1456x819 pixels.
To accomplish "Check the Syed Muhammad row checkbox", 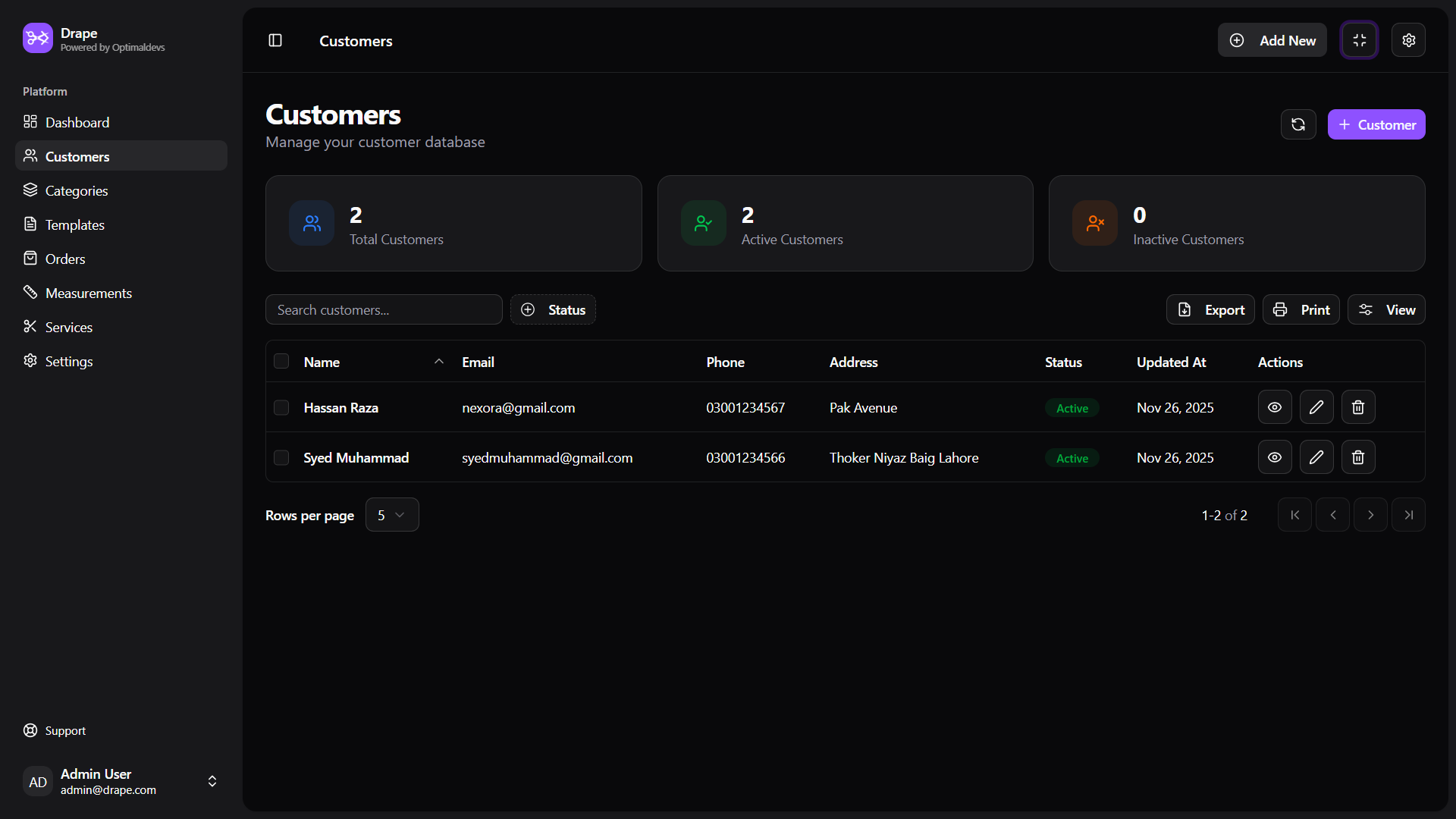I will 281,457.
